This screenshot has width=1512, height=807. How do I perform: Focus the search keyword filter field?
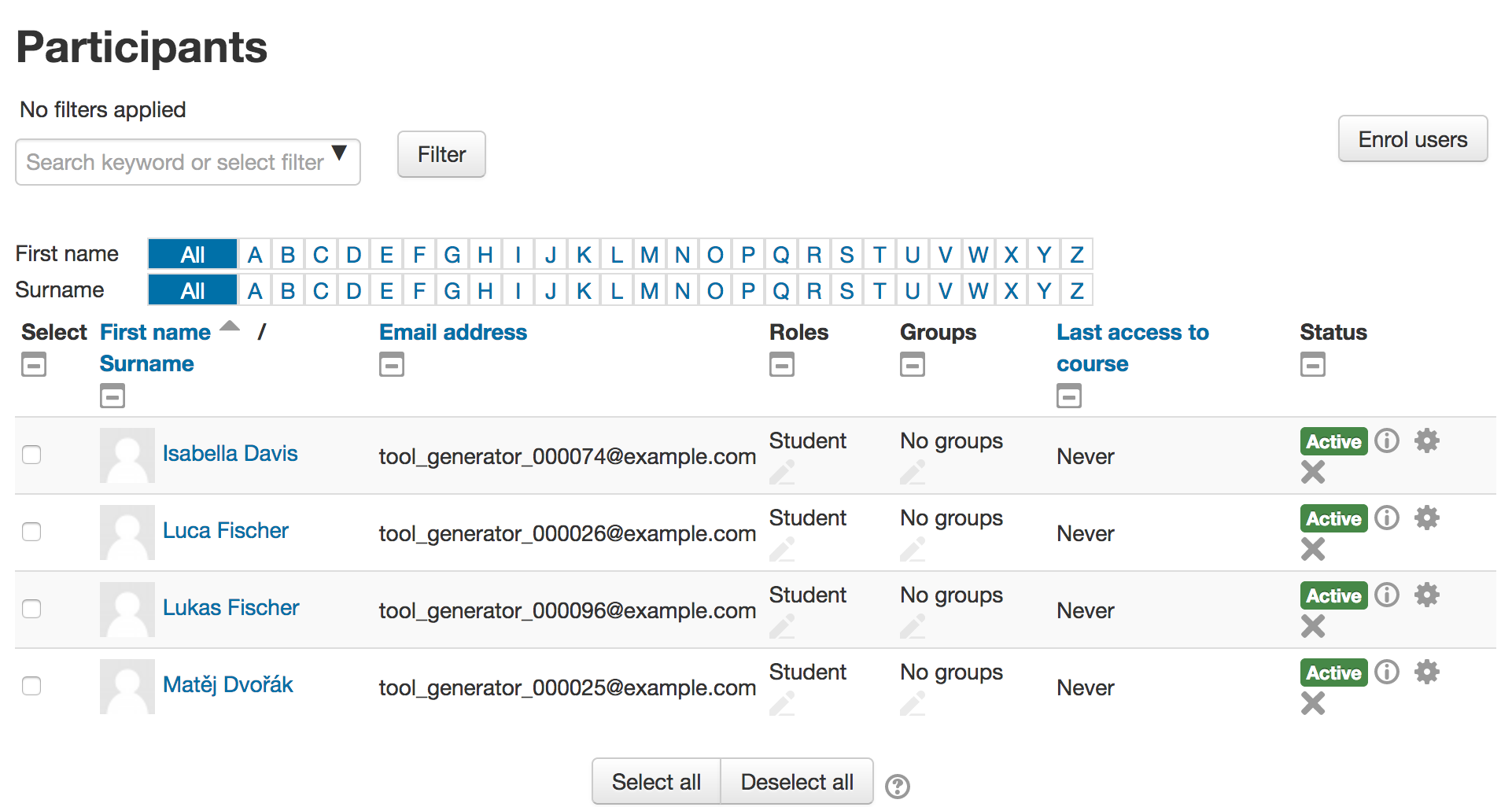point(175,163)
